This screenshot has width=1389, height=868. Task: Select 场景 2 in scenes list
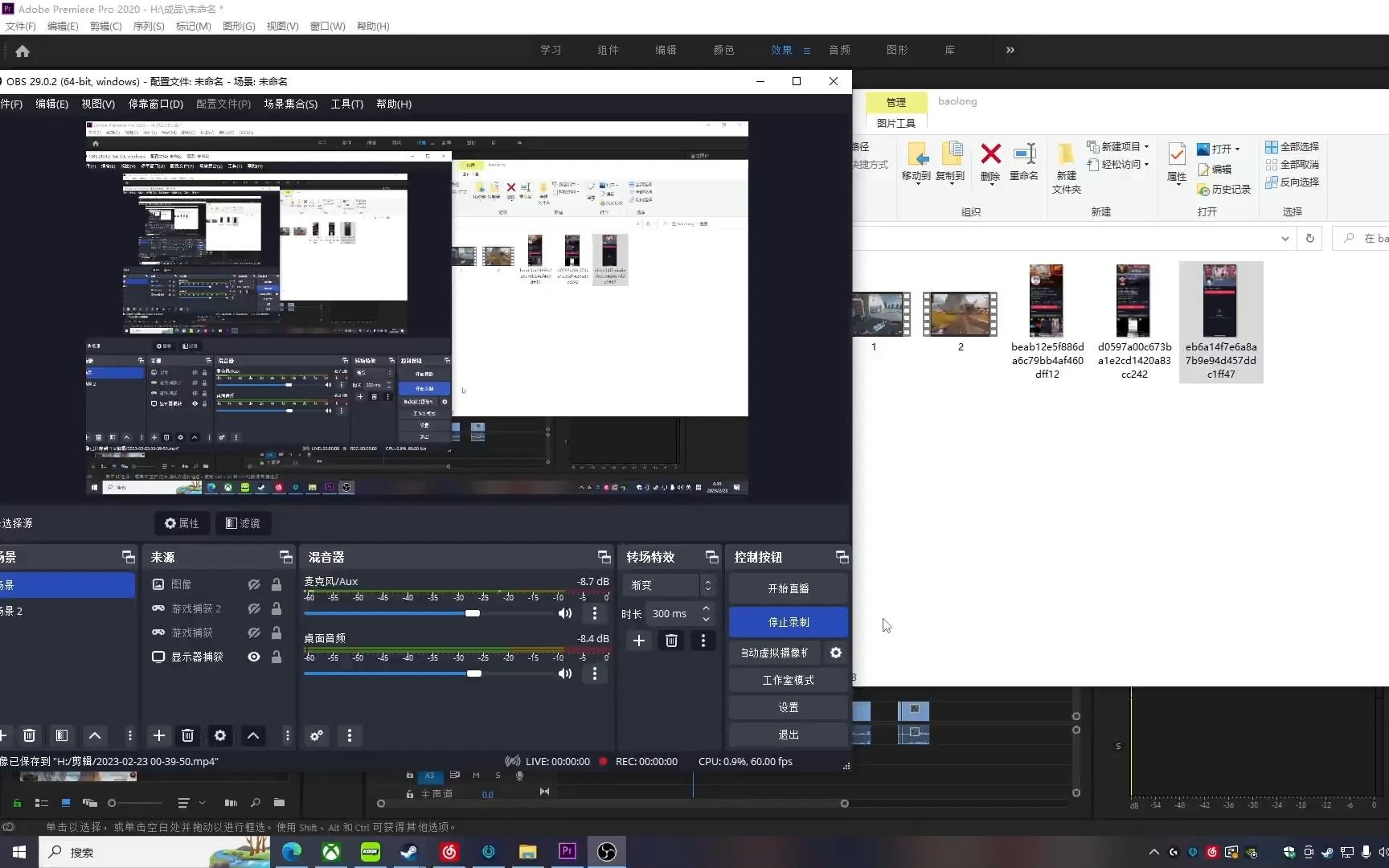point(68,611)
